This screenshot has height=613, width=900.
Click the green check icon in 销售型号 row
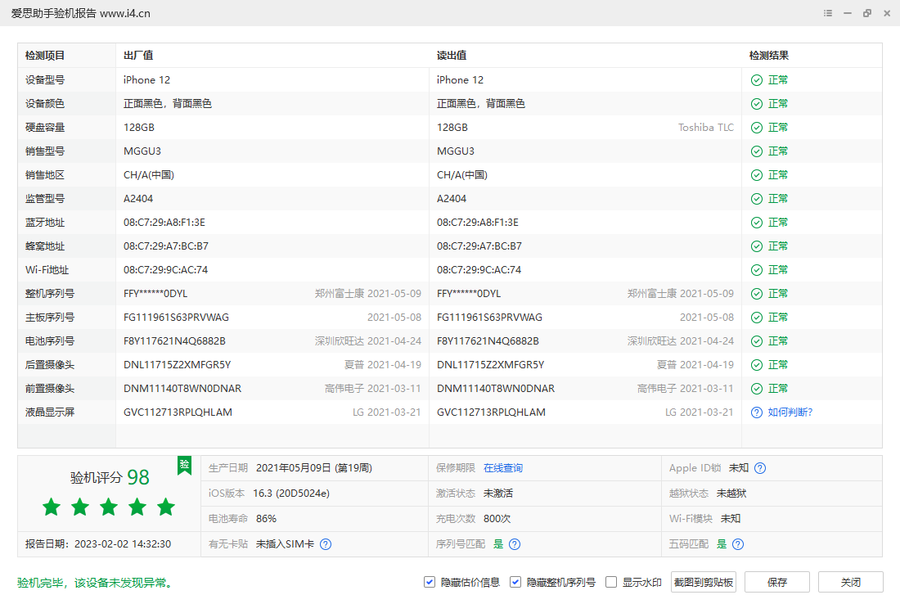(x=757, y=152)
